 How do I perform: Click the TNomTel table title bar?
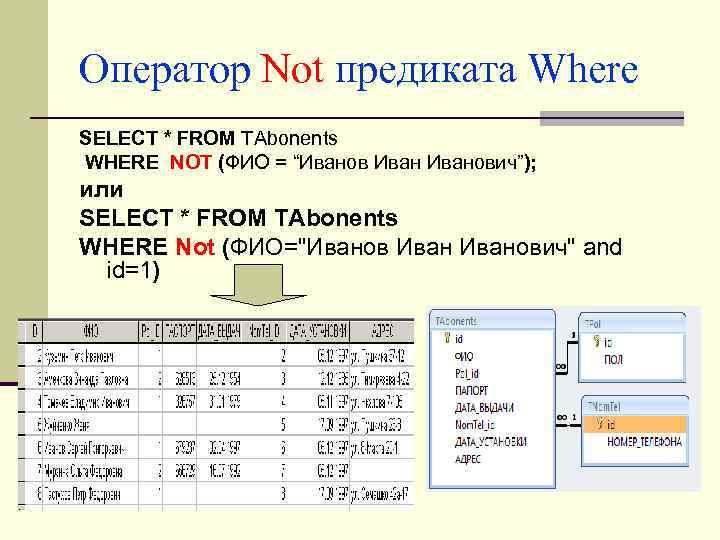click(635, 406)
